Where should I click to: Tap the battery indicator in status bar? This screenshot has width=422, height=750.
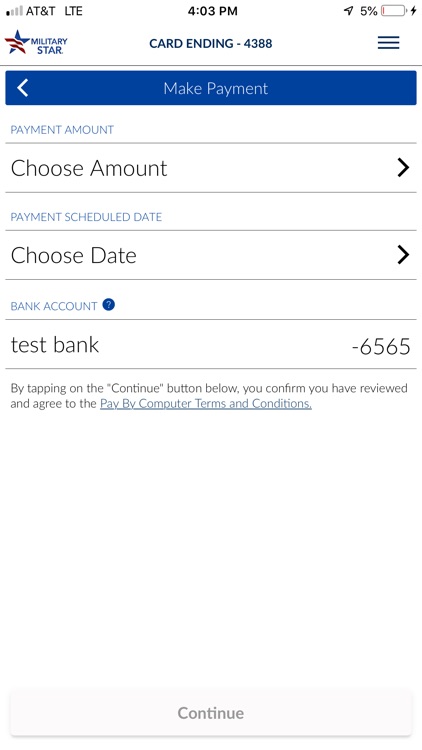(393, 11)
